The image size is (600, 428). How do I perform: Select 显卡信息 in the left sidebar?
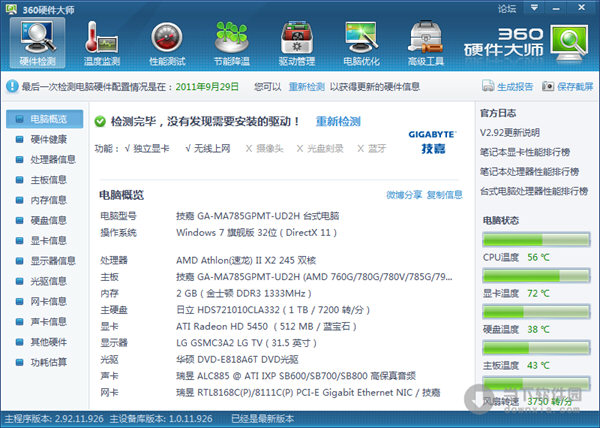click(47, 240)
